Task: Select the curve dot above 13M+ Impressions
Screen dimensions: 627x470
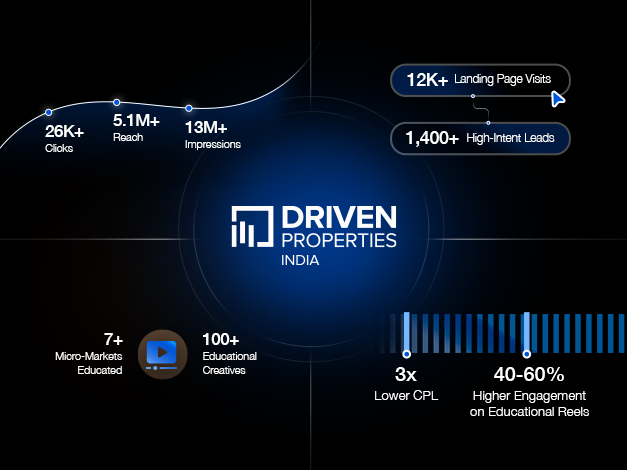Action: tap(188, 108)
